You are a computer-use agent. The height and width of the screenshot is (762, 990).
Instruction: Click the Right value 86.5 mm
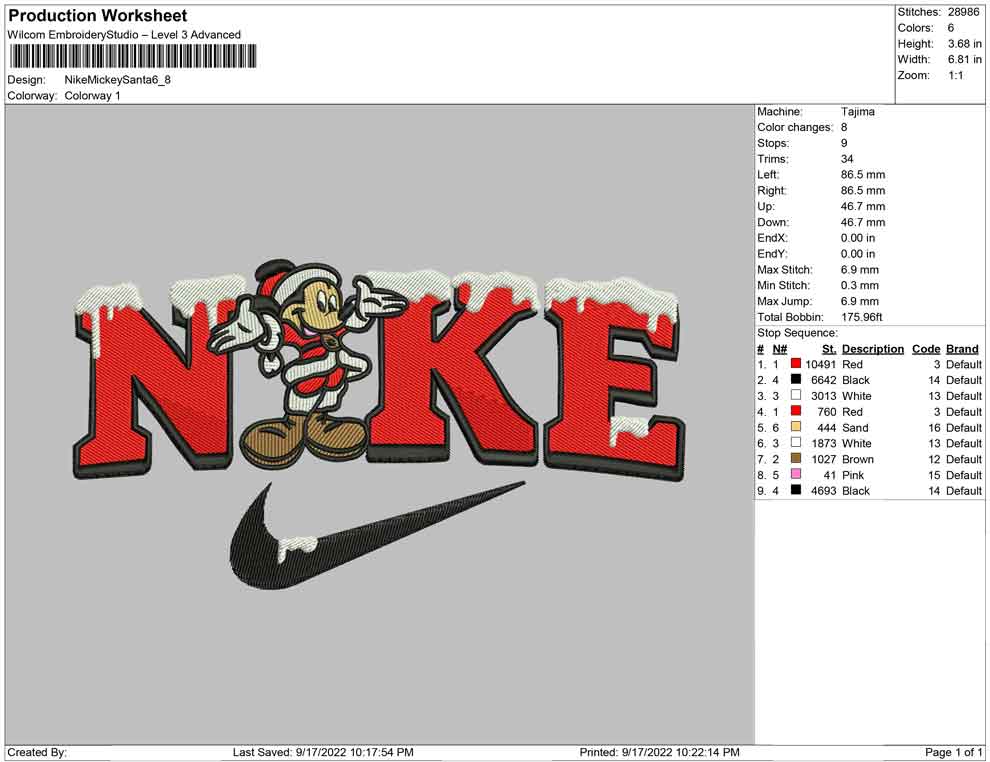(862, 191)
